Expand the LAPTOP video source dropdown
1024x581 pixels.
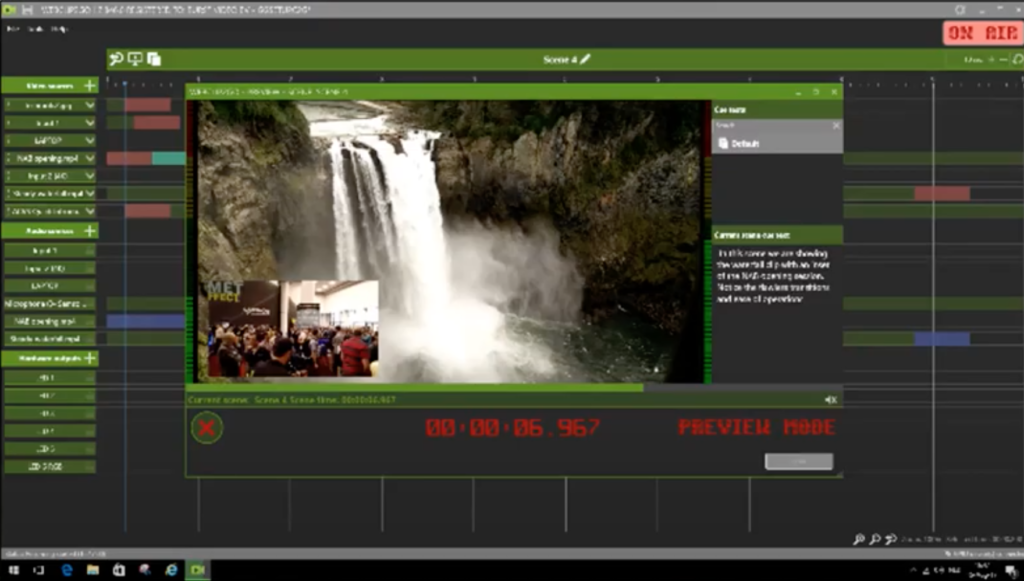90,141
